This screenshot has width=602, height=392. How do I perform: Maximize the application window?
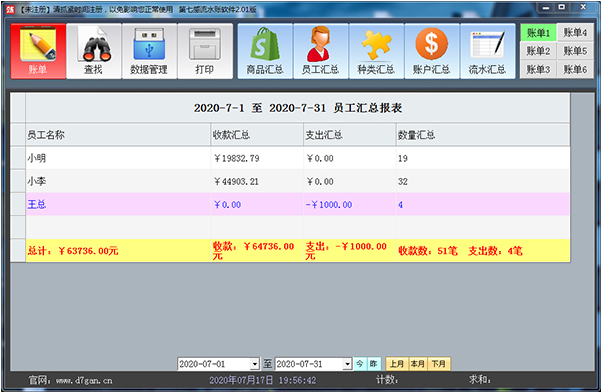[x=562, y=7]
